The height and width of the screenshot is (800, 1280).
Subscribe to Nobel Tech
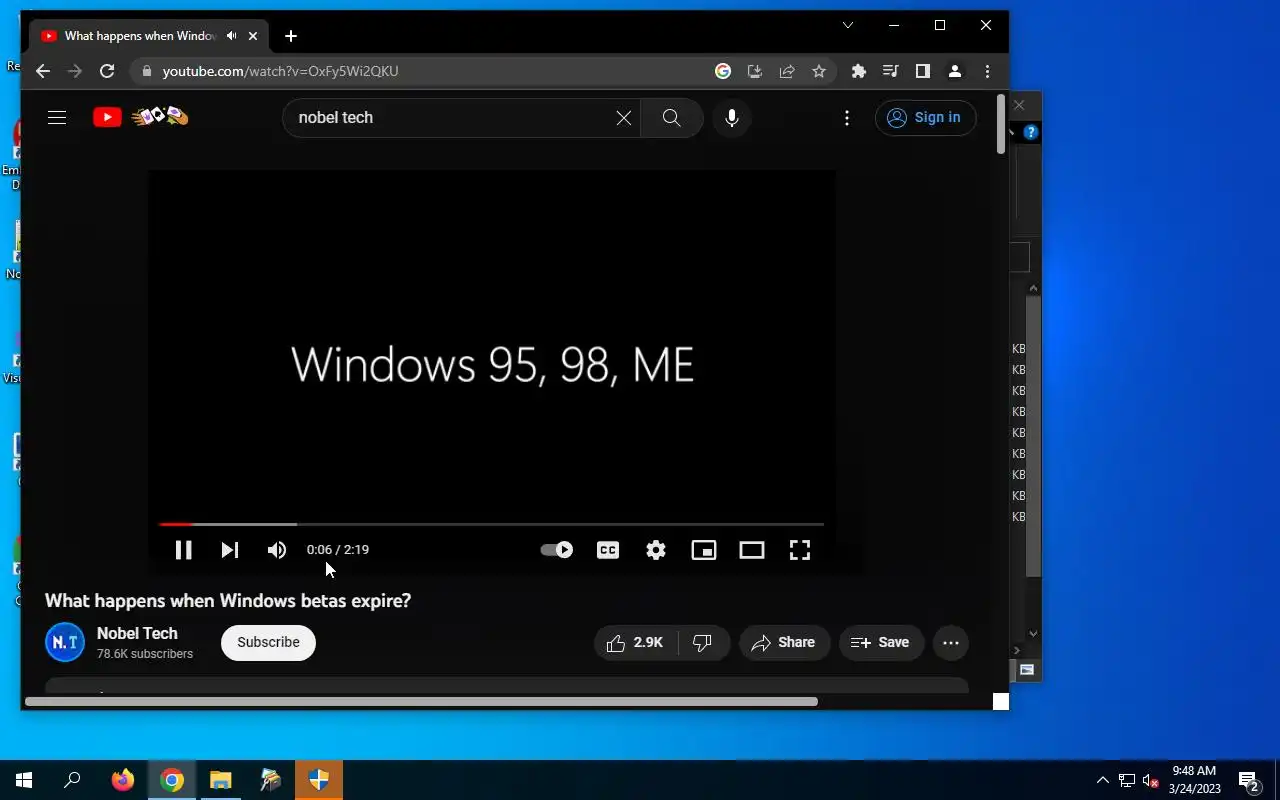pyautogui.click(x=268, y=642)
